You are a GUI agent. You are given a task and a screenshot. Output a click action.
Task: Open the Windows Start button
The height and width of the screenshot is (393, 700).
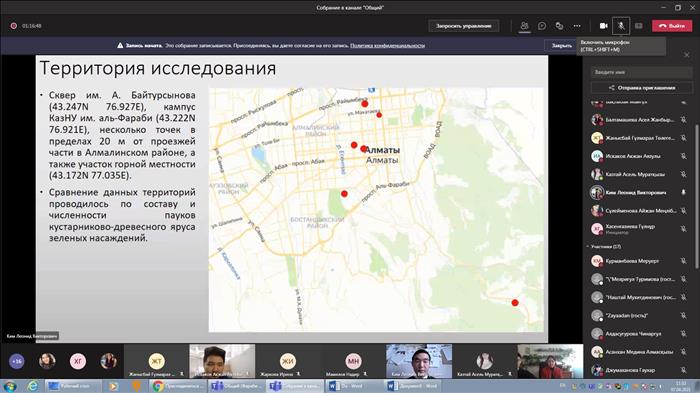point(10,386)
